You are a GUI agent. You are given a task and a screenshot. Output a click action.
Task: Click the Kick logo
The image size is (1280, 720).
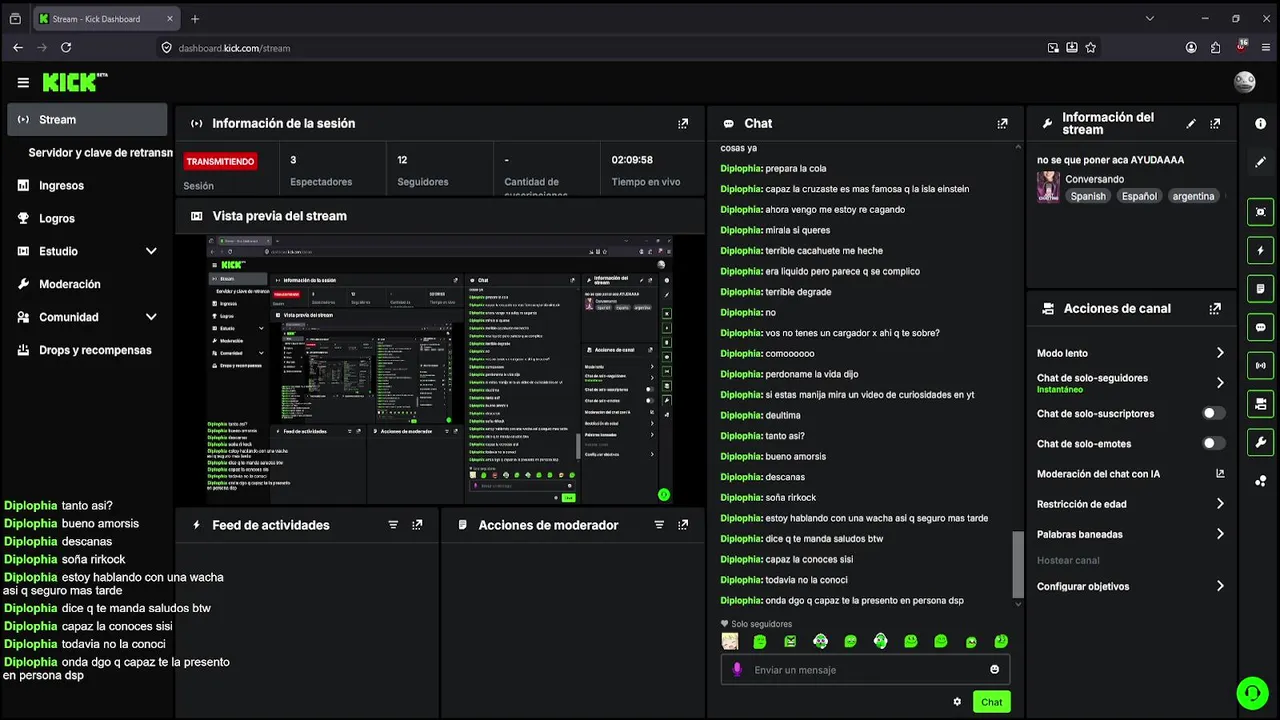point(74,82)
